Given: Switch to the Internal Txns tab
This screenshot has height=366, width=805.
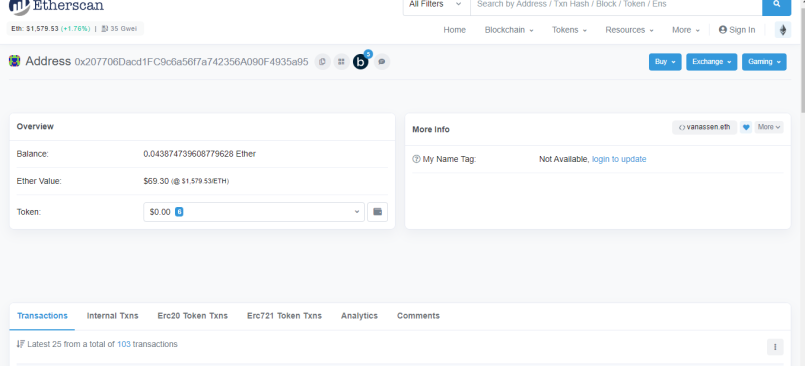Looking at the screenshot, I should click(112, 316).
